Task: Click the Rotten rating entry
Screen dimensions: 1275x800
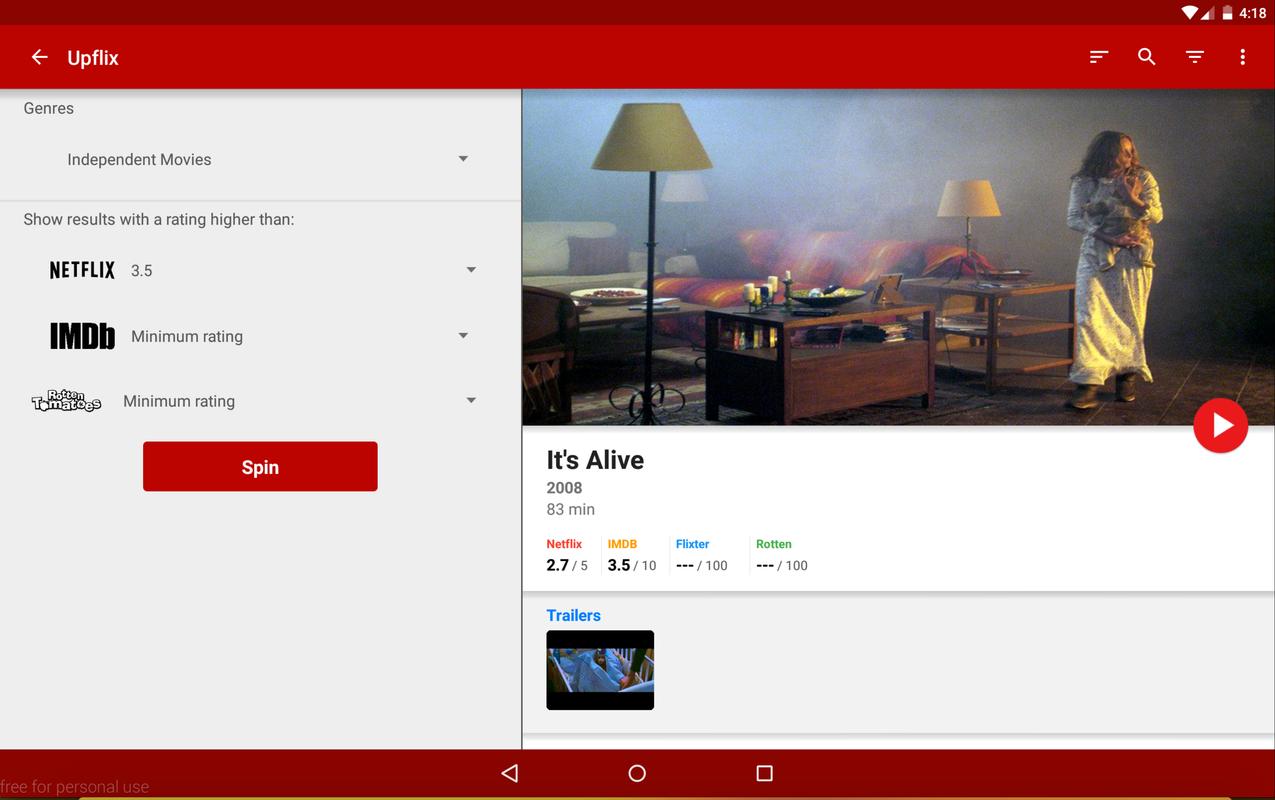Action: pyautogui.click(x=782, y=555)
